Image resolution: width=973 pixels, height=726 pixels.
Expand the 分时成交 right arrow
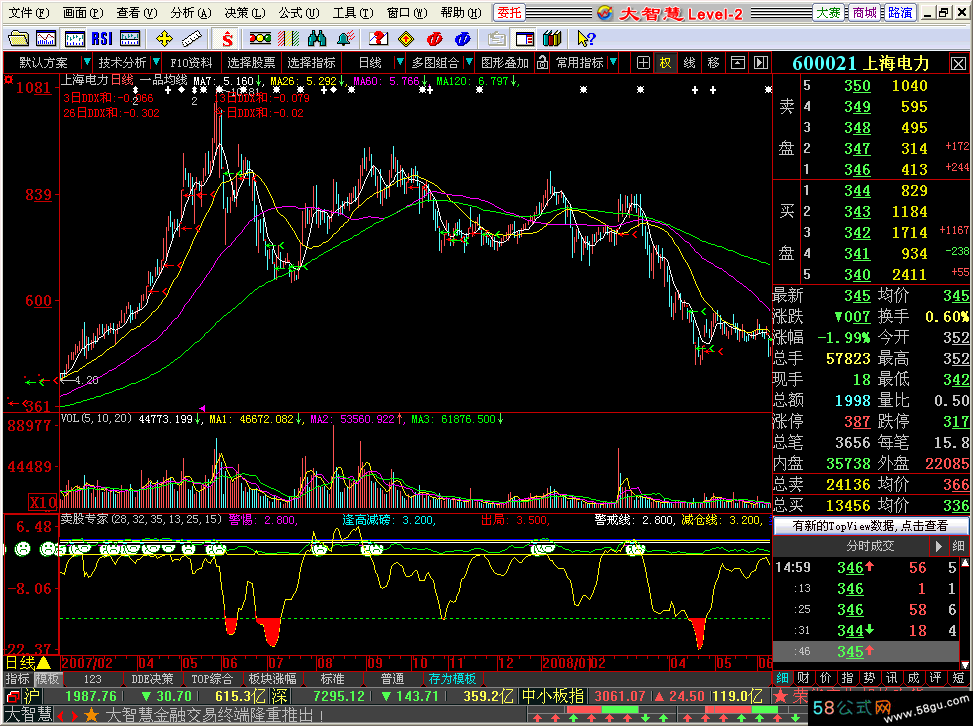[939, 546]
